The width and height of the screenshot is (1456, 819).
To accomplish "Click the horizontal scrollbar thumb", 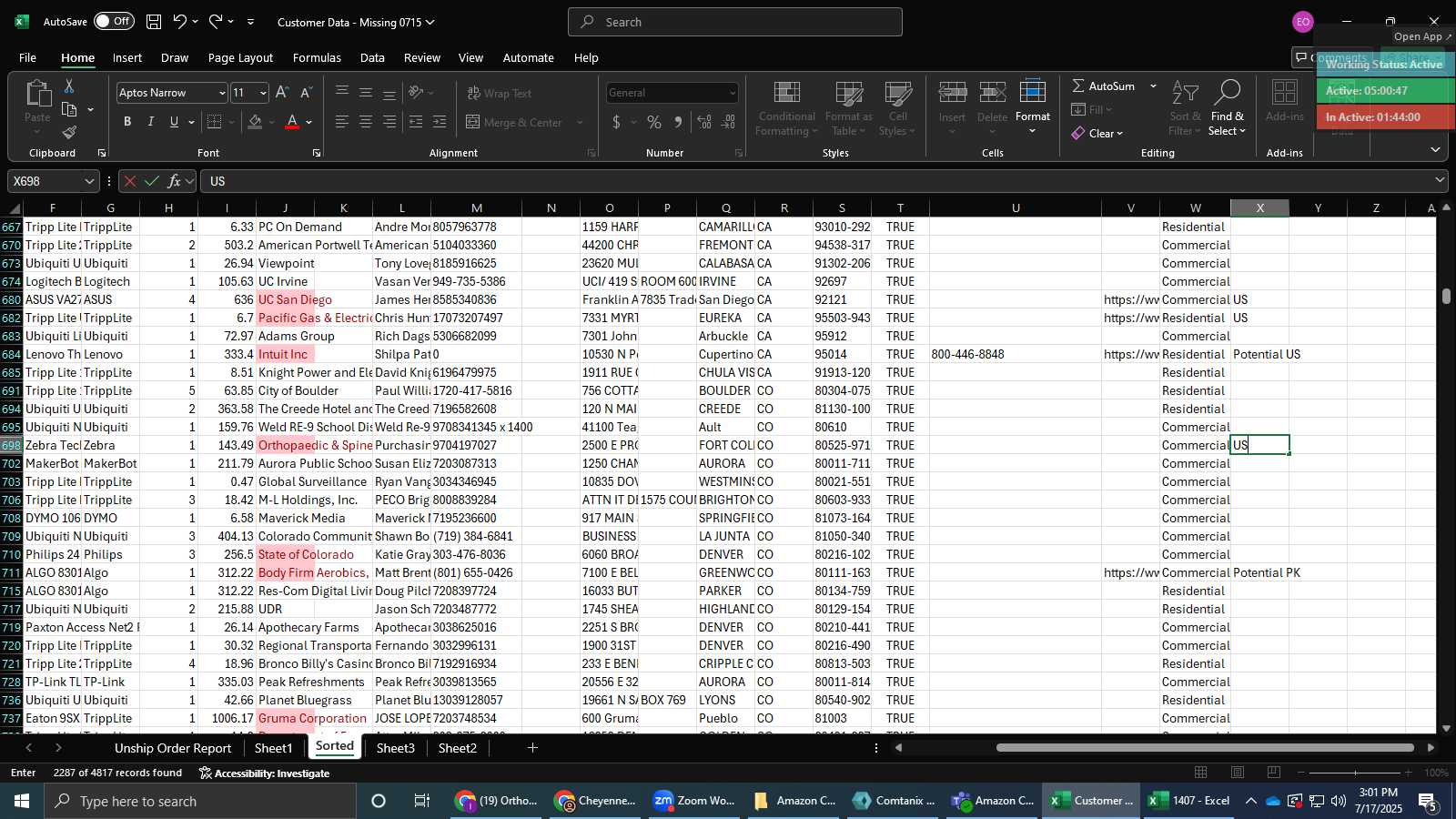I will click(1205, 748).
